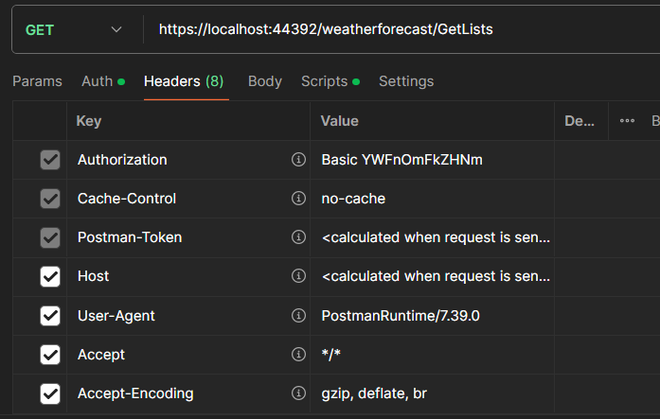Uncheck the Accept header checkbox
660x419 pixels.
(x=50, y=355)
